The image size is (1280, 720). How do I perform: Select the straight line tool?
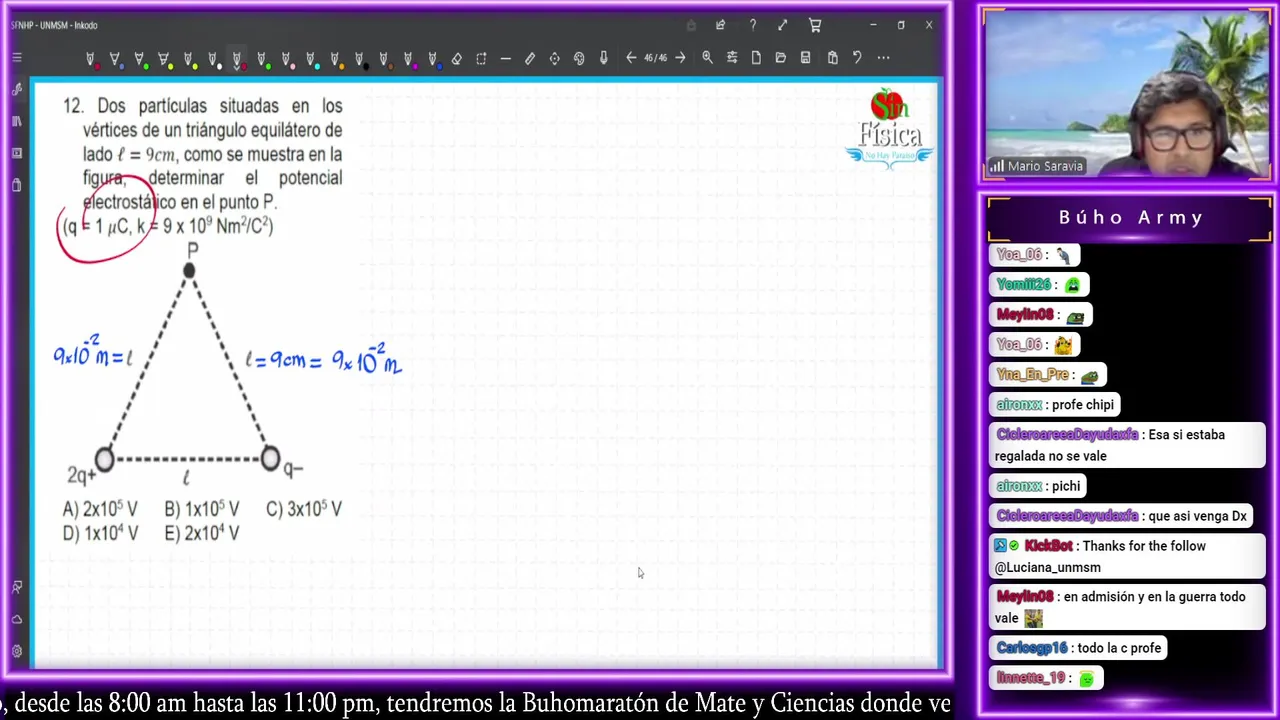[506, 59]
